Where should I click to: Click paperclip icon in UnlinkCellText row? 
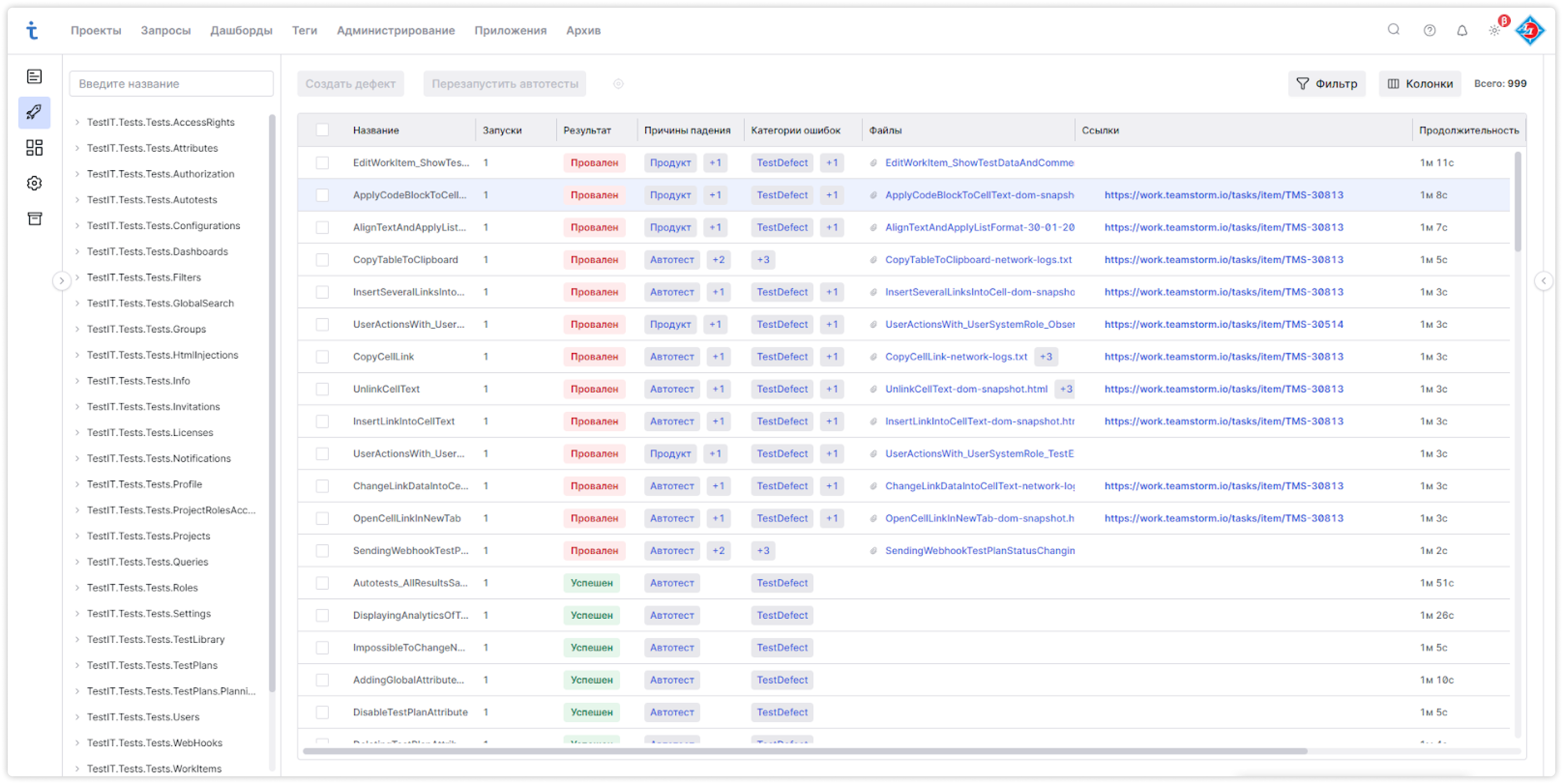(x=873, y=389)
